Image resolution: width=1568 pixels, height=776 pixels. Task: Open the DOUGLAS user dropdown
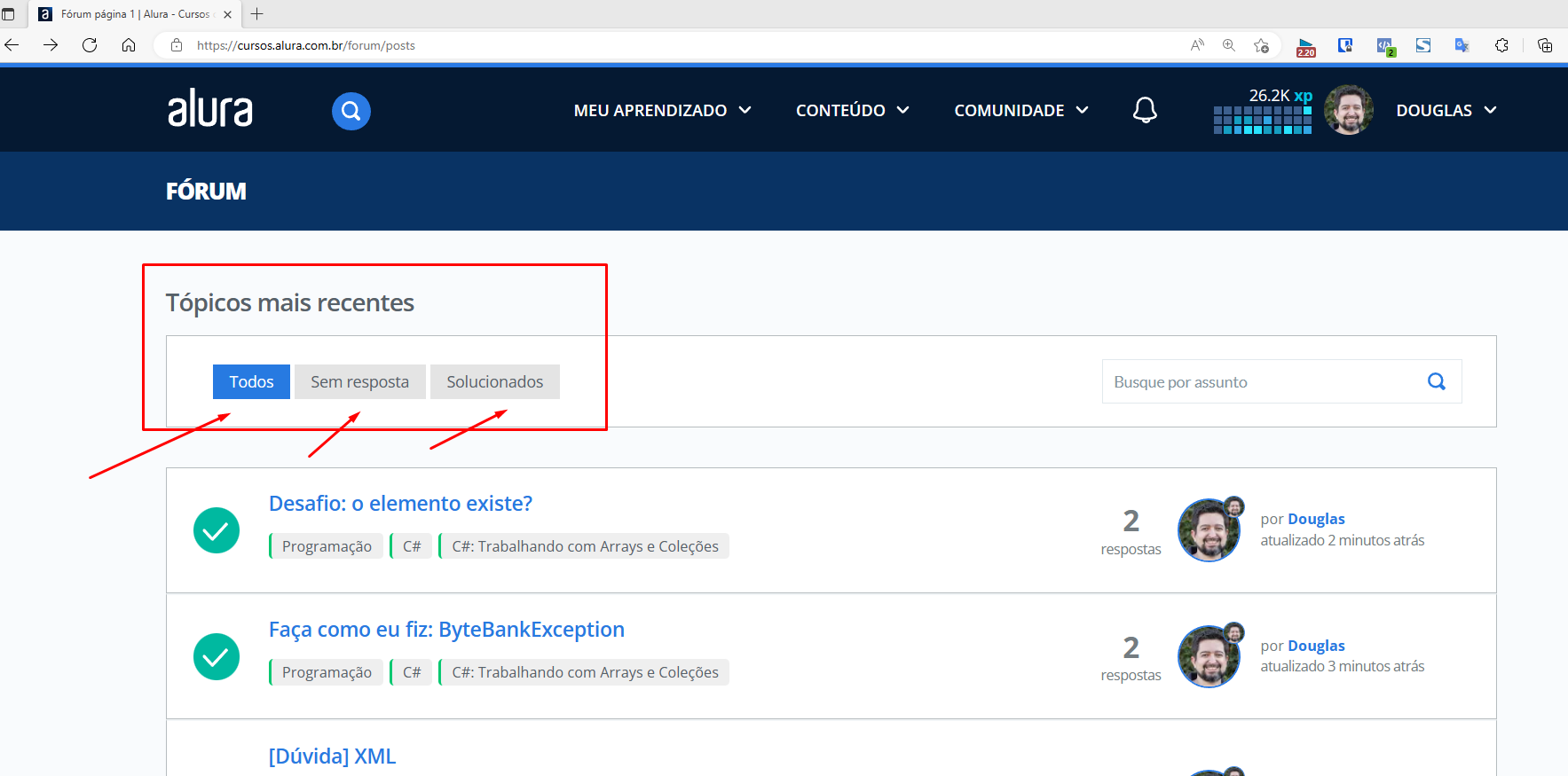tap(1446, 110)
